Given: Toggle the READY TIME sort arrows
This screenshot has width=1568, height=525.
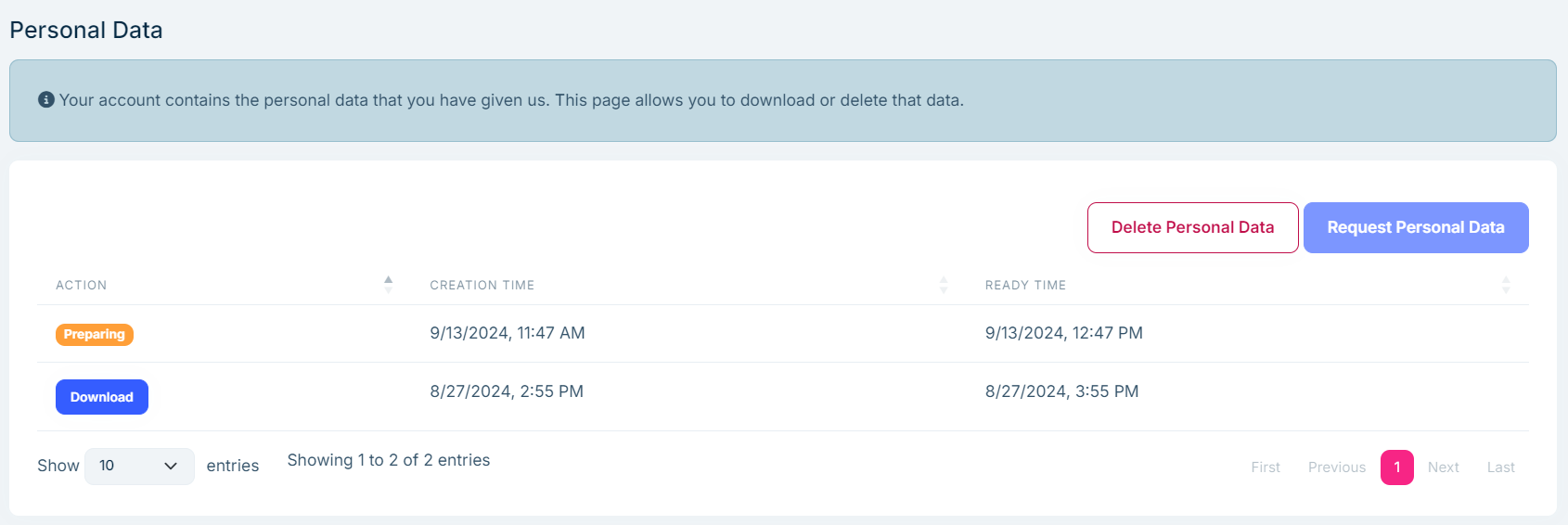Looking at the screenshot, I should pyautogui.click(x=1505, y=285).
